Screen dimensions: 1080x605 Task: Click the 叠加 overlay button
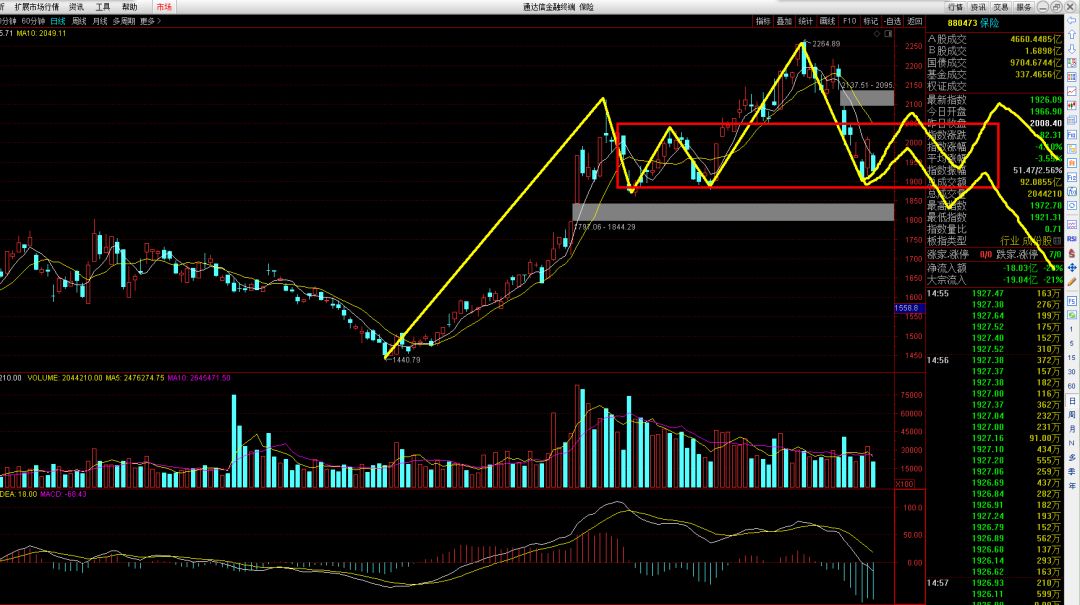coord(785,21)
